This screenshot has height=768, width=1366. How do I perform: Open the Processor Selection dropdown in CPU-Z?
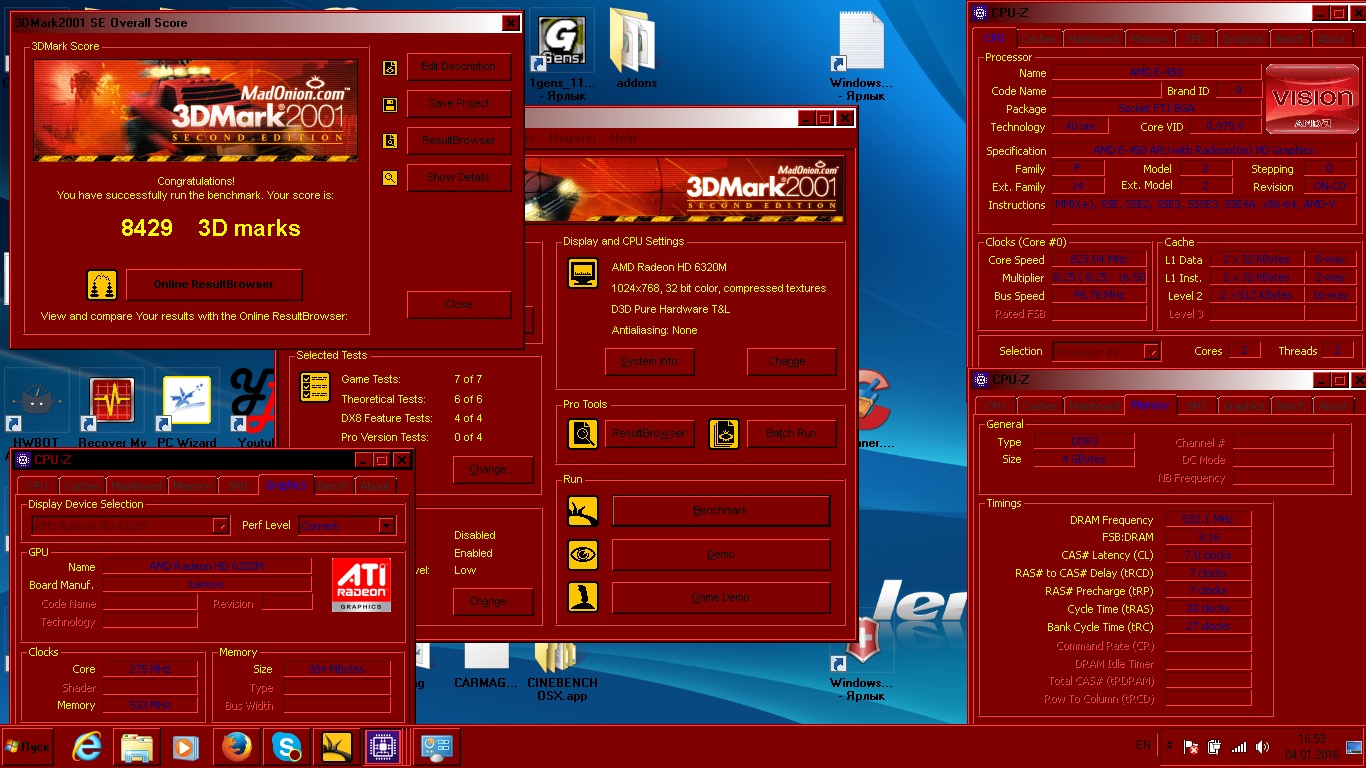coord(1152,352)
